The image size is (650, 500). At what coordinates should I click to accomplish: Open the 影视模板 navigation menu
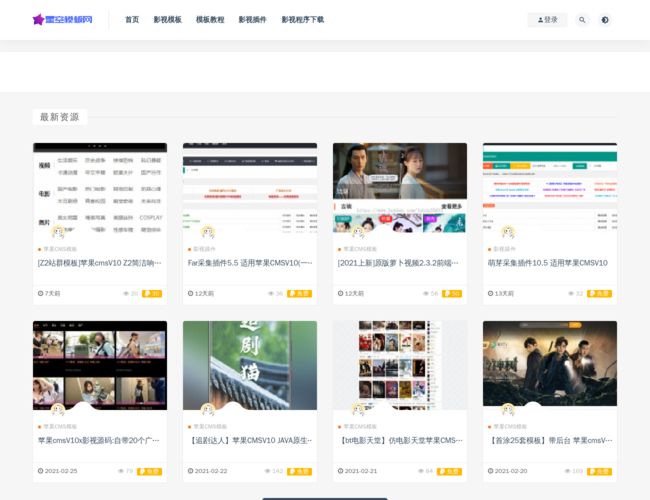(x=167, y=20)
